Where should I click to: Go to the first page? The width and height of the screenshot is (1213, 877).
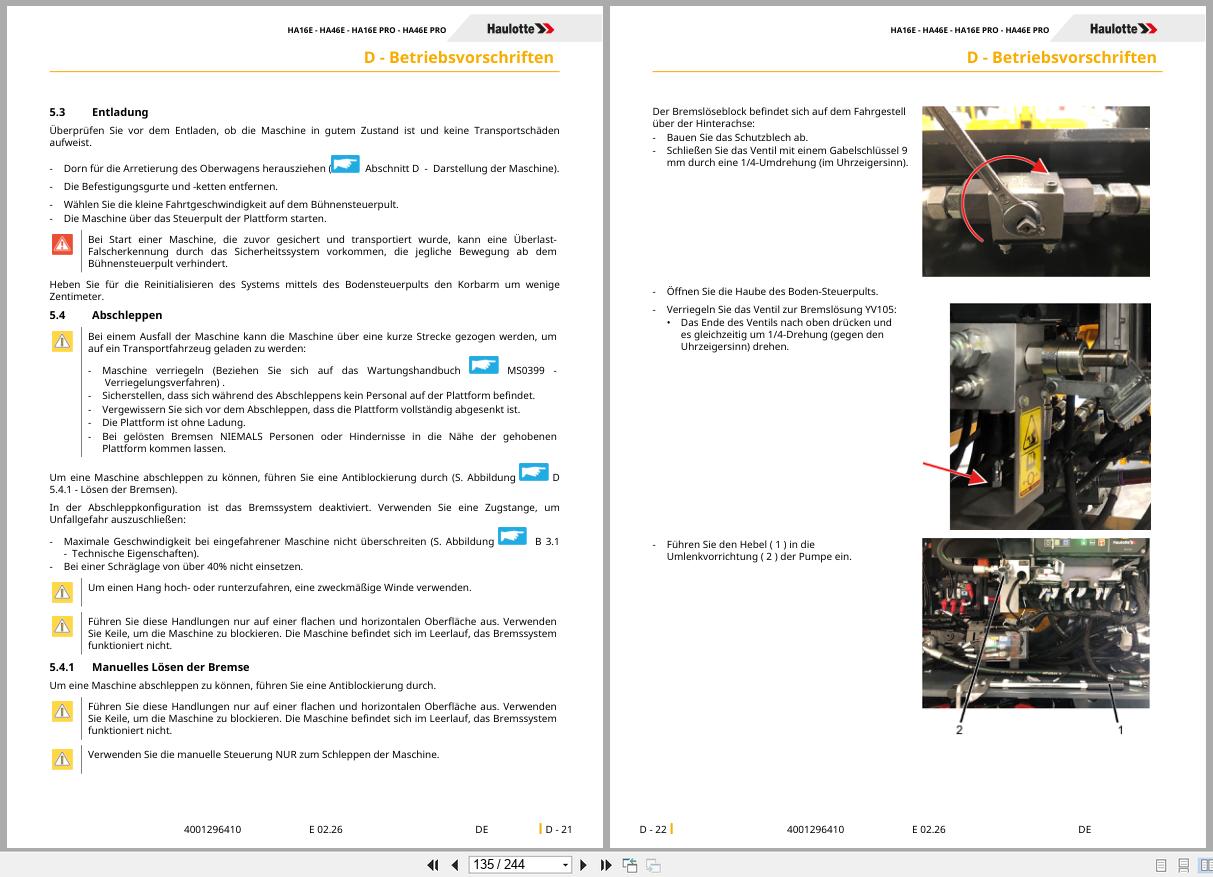click(x=433, y=865)
